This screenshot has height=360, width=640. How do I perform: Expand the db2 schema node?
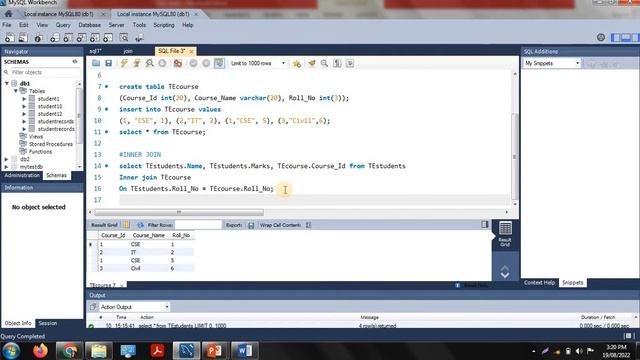tap(7, 159)
